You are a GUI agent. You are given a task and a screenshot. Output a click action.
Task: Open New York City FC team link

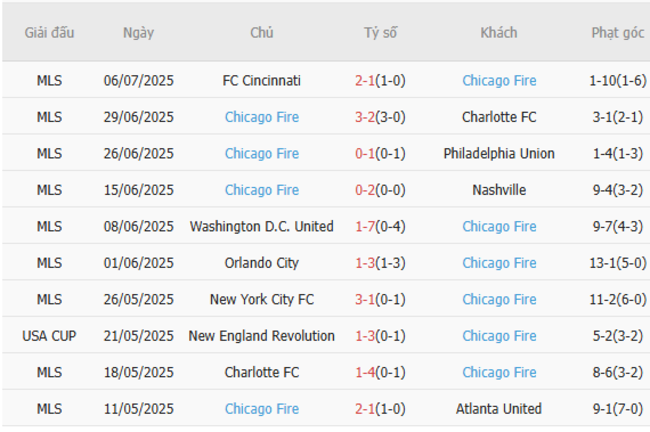[261, 299]
